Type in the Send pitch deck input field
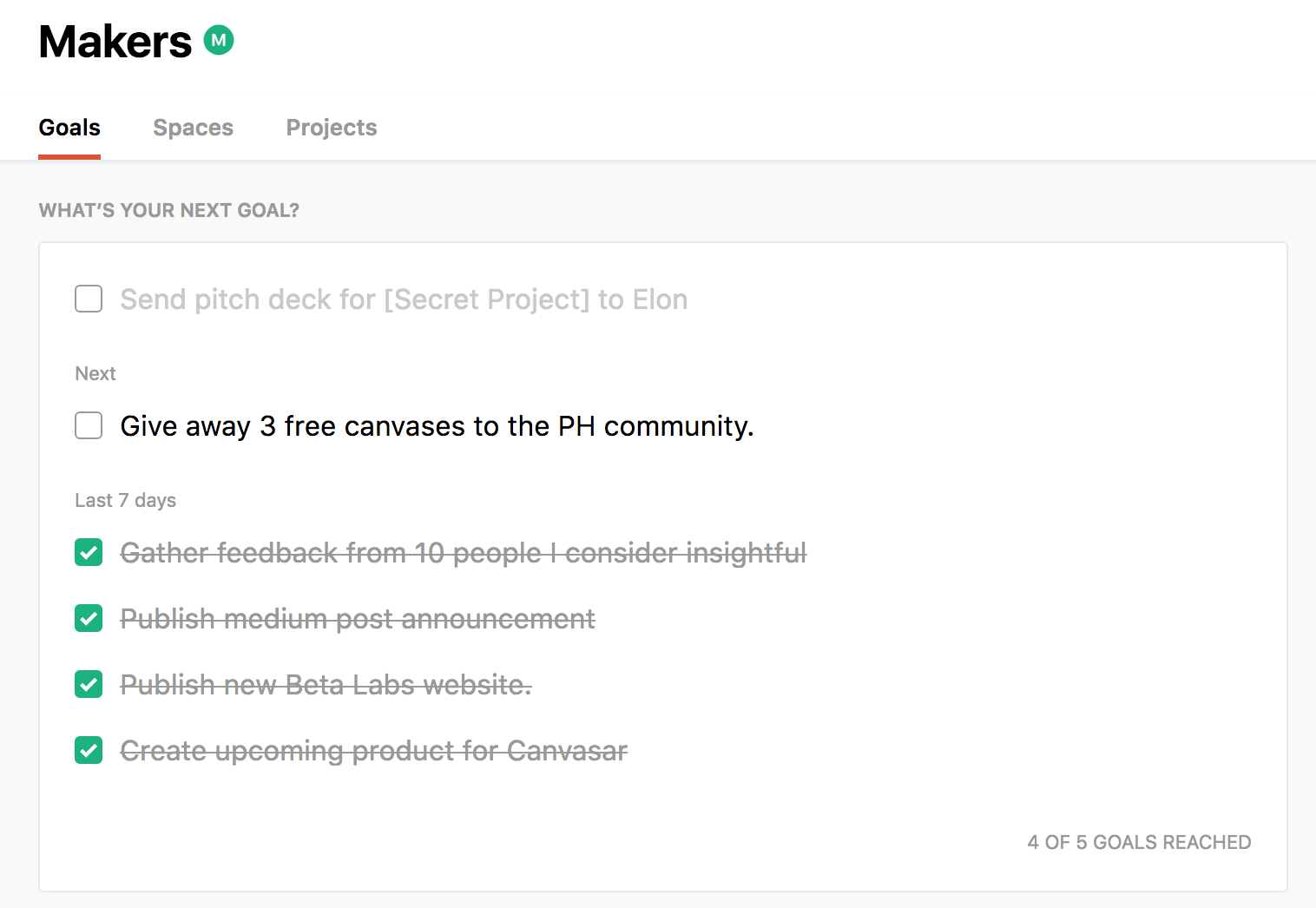 click(x=404, y=299)
